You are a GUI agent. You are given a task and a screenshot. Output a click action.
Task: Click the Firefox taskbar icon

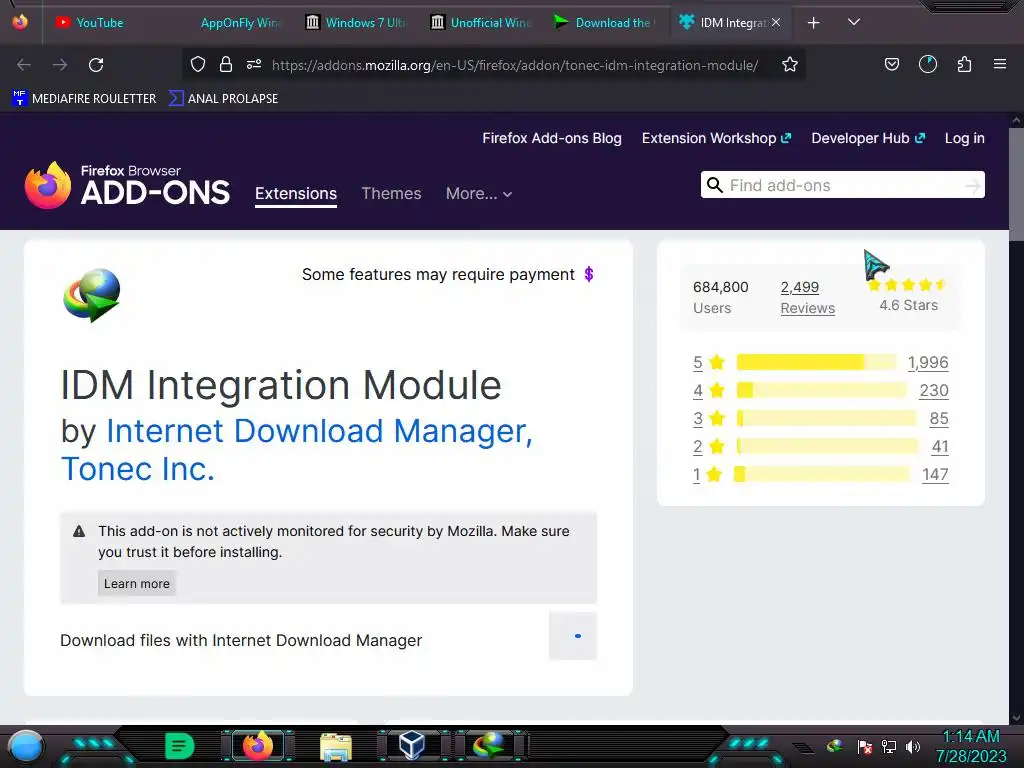point(257,746)
